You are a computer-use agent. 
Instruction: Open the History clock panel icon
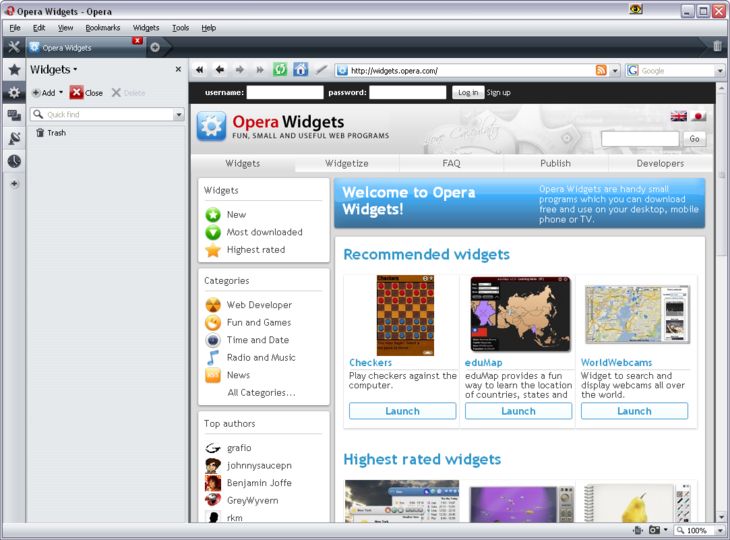tap(14, 161)
